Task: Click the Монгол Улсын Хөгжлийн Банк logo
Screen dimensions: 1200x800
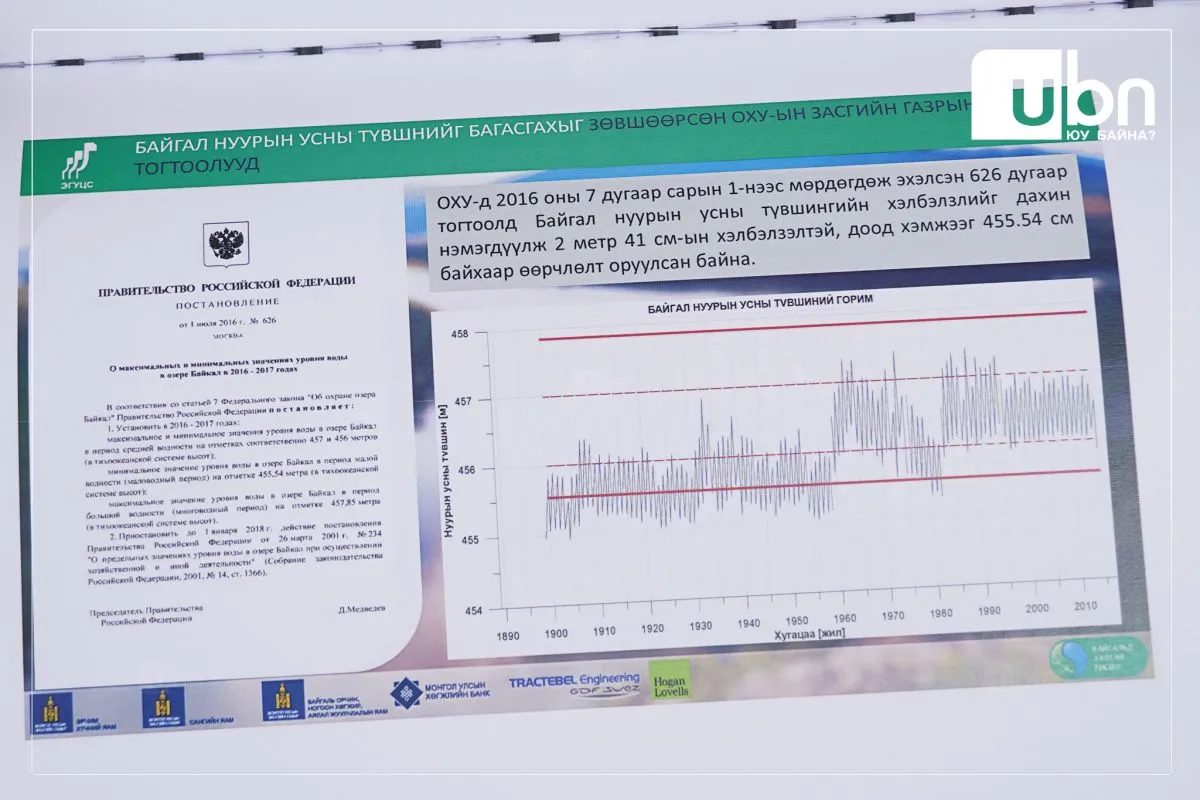Action: point(440,693)
